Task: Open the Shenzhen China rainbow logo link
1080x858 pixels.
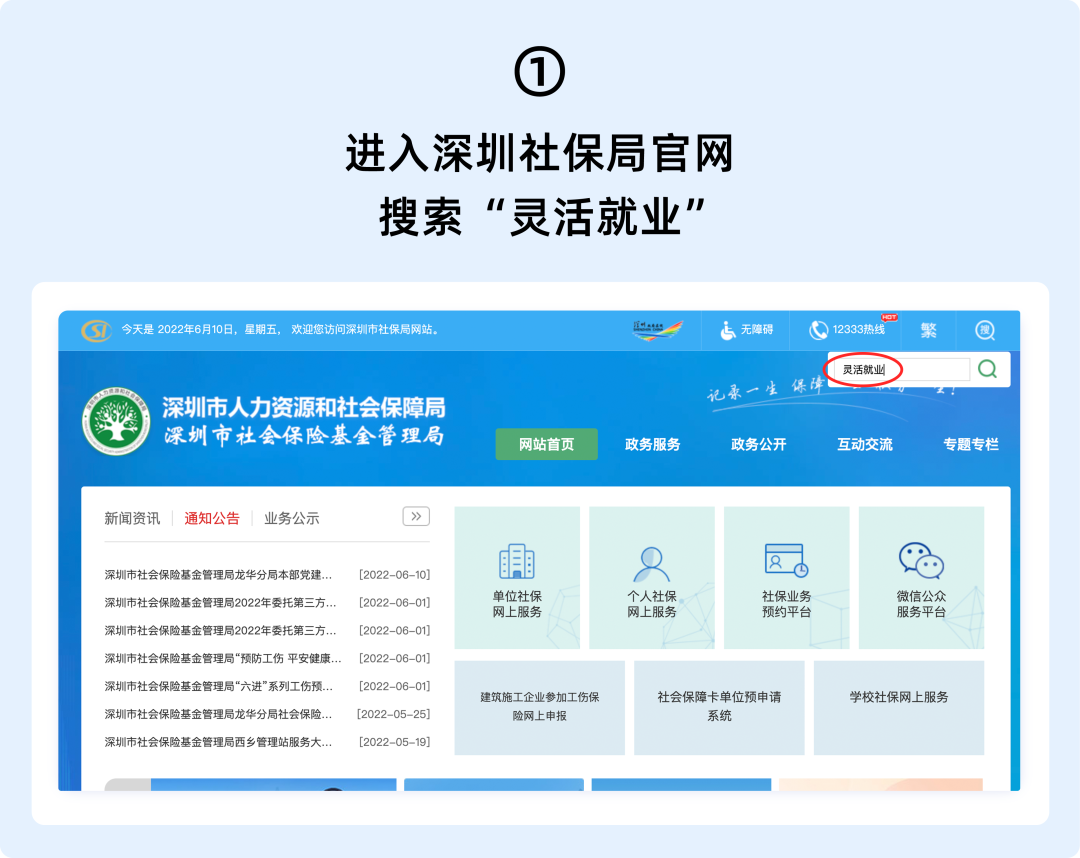Action: point(658,330)
